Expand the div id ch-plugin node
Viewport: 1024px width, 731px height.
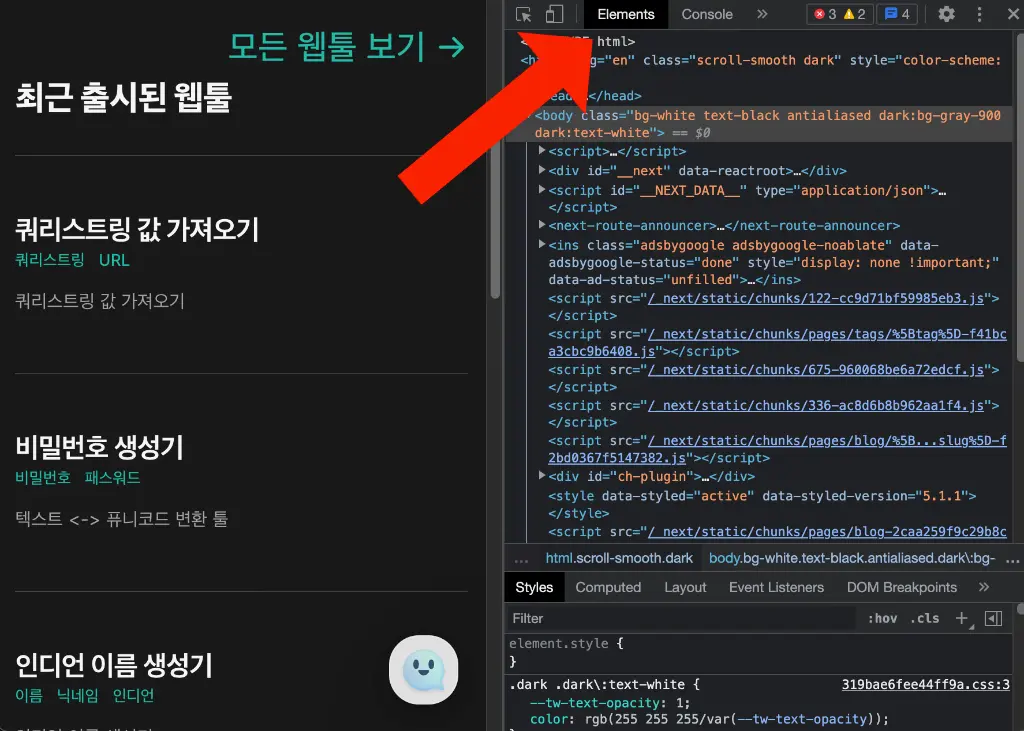[x=541, y=476]
